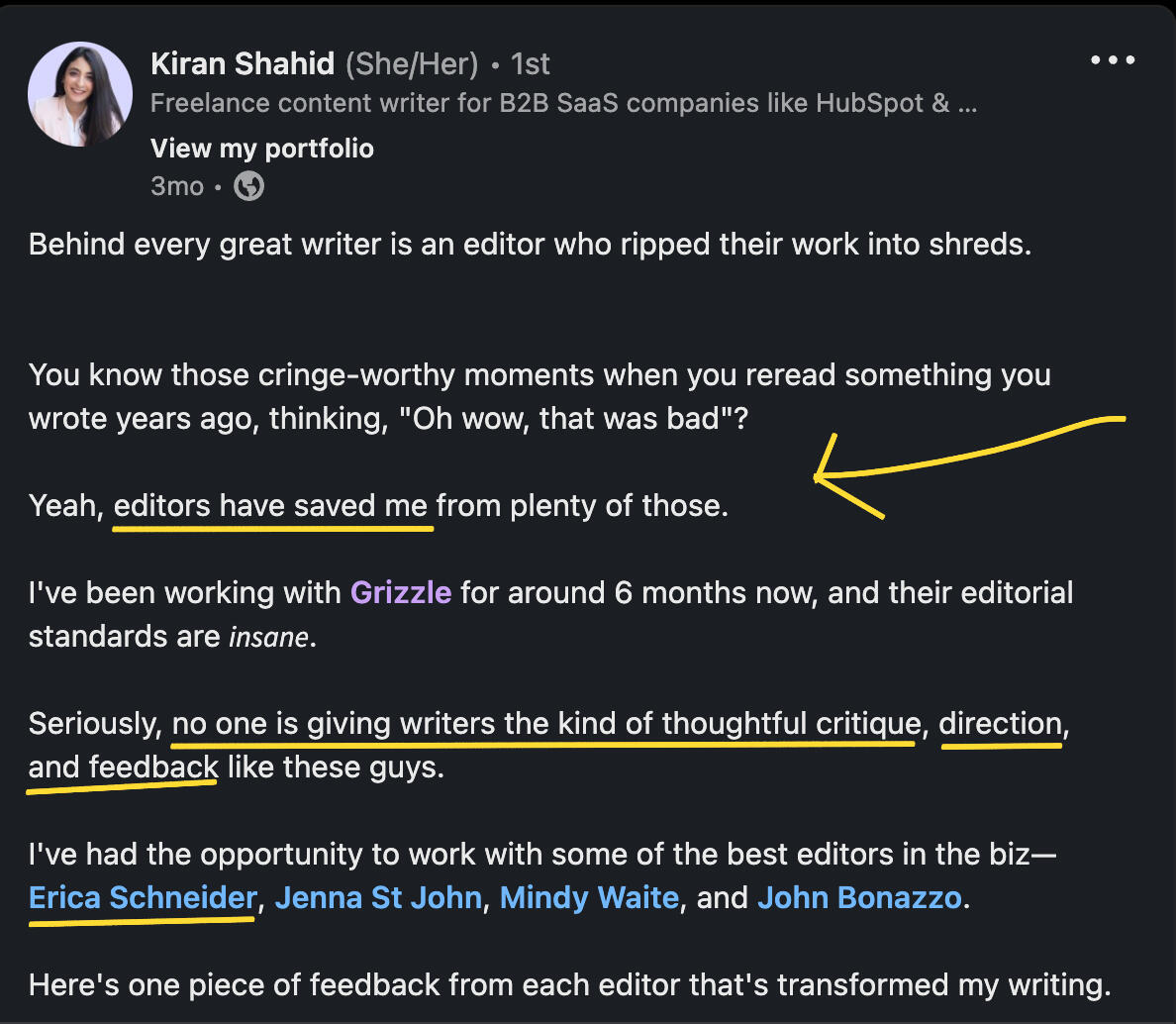Click the 1st connection degree badge
The width and height of the screenshot is (1176, 1024).
coord(531,64)
